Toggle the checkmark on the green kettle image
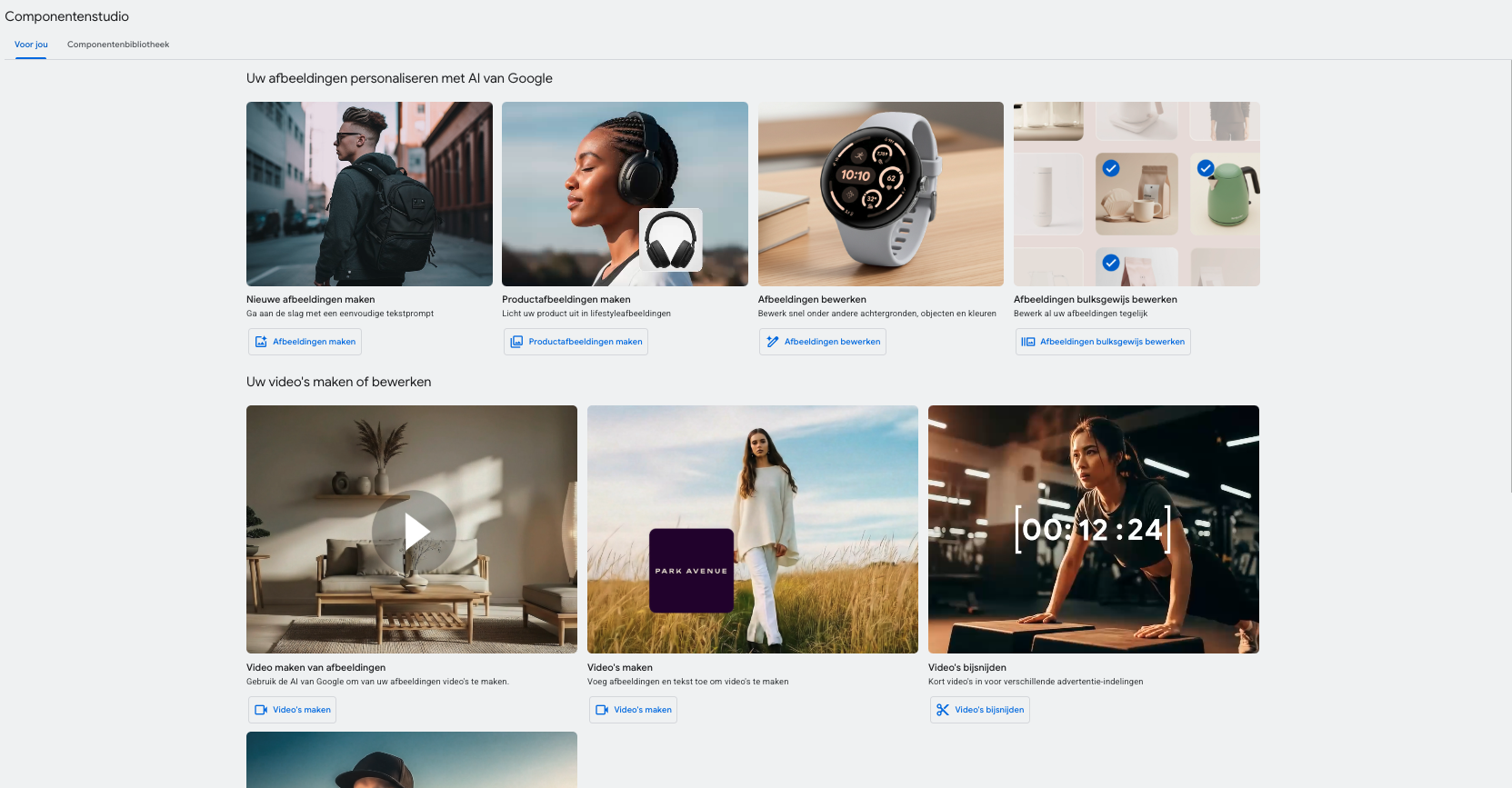The width and height of the screenshot is (1512, 788). coord(1206,168)
